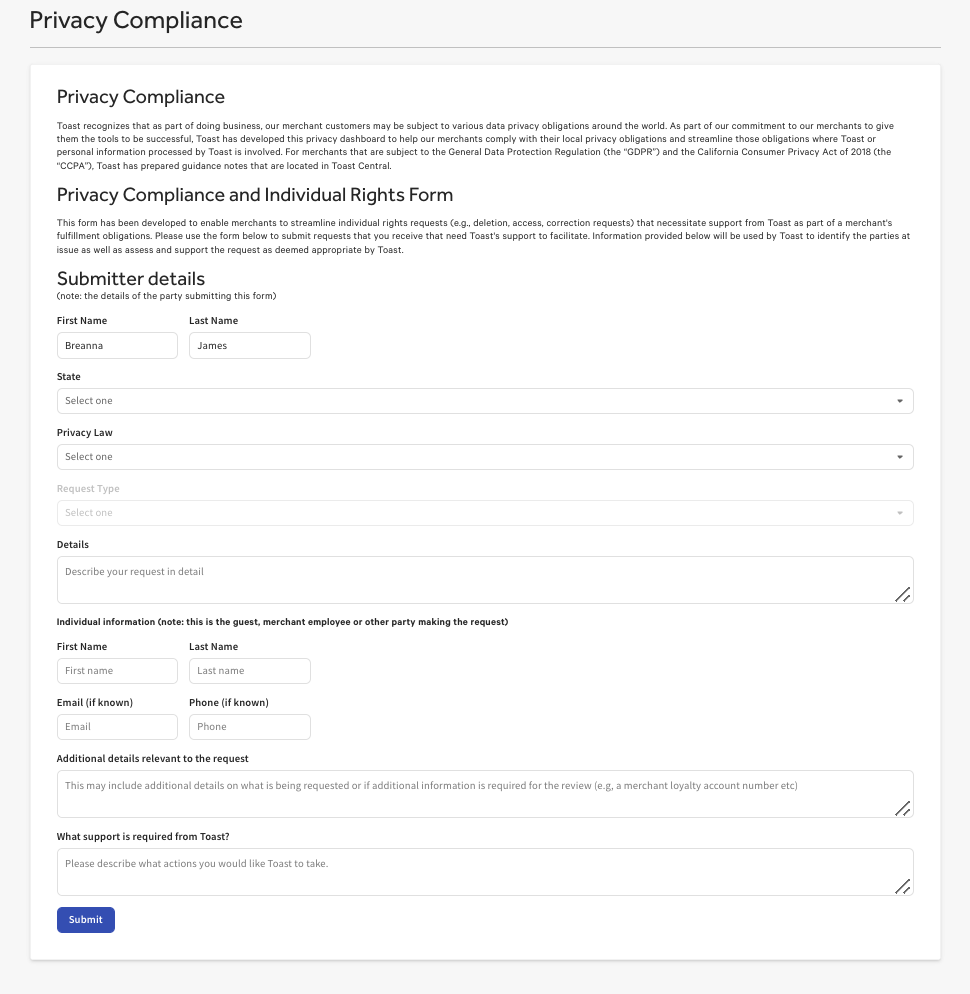Focus the Phone (if known) field
Image resolution: width=970 pixels, height=994 pixels.
tap(249, 726)
